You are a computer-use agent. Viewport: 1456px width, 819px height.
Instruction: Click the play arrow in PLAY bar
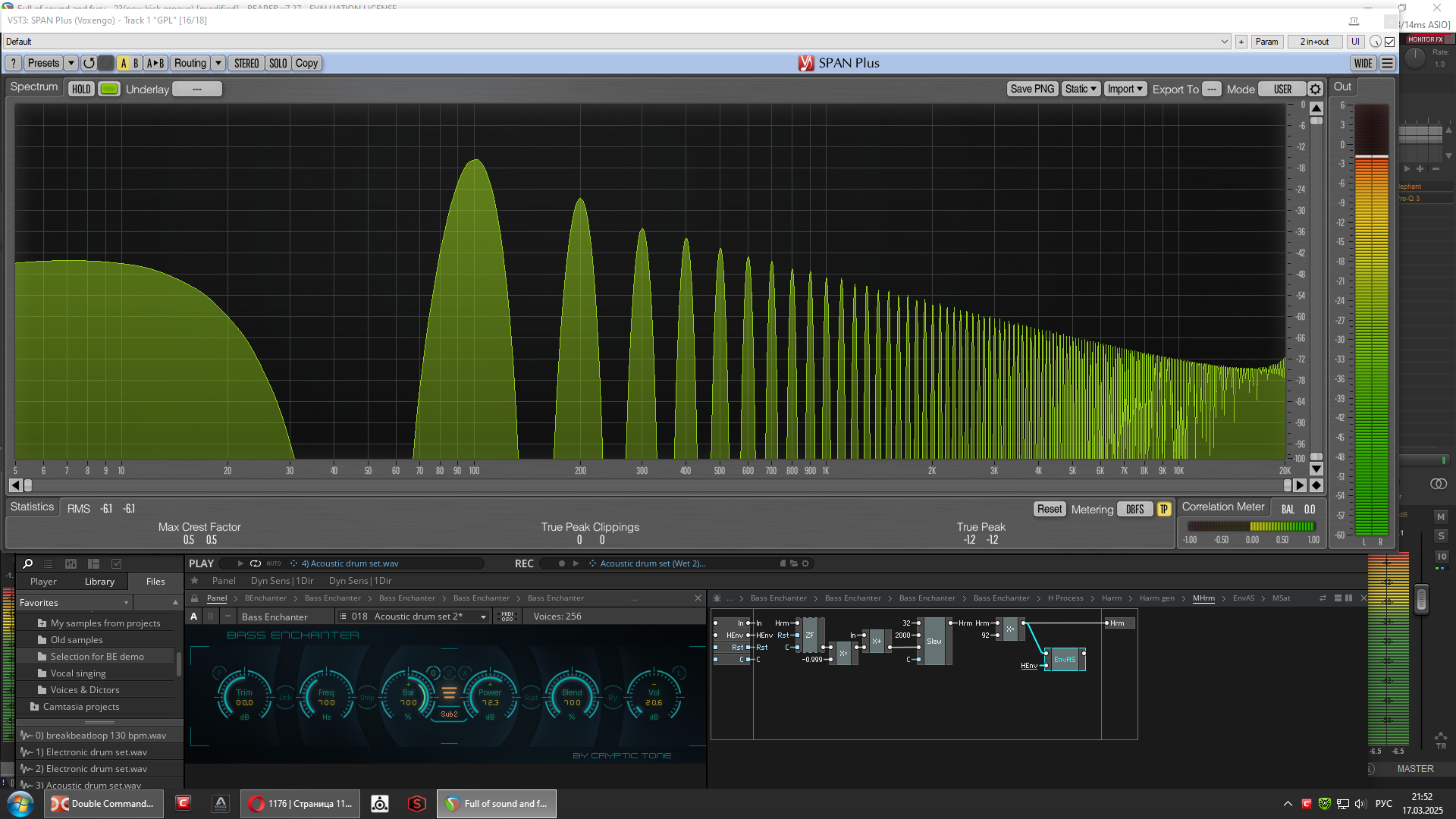click(x=240, y=563)
